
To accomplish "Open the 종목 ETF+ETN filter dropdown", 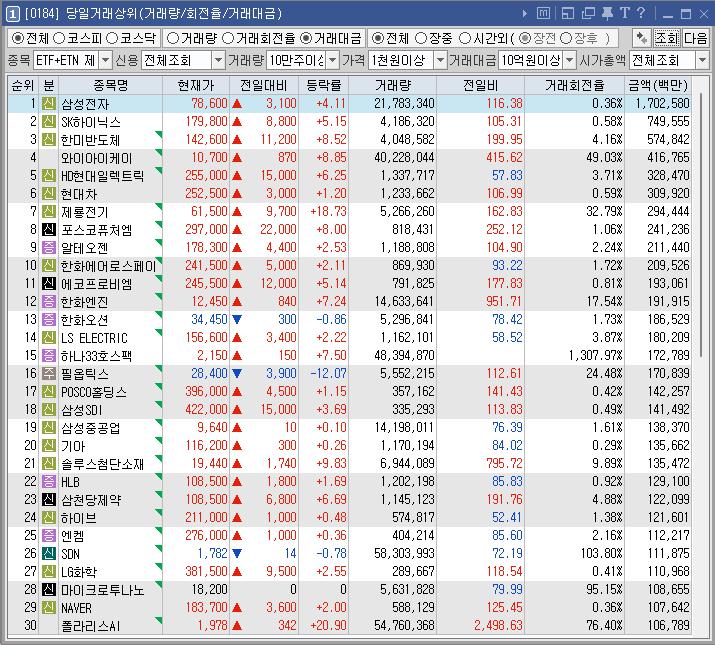I will point(105,60).
